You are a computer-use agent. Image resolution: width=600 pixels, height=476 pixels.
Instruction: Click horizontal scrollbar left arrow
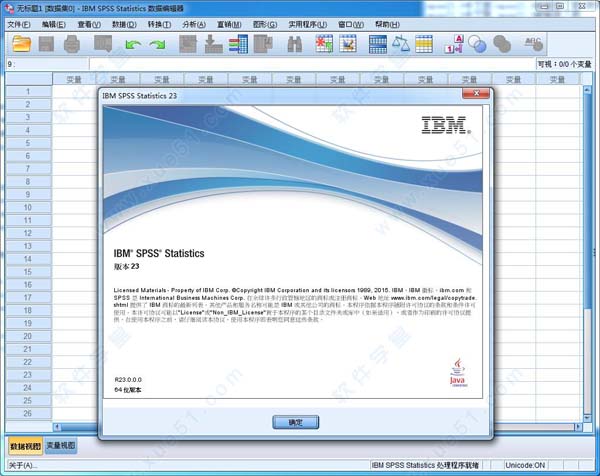click(57, 427)
